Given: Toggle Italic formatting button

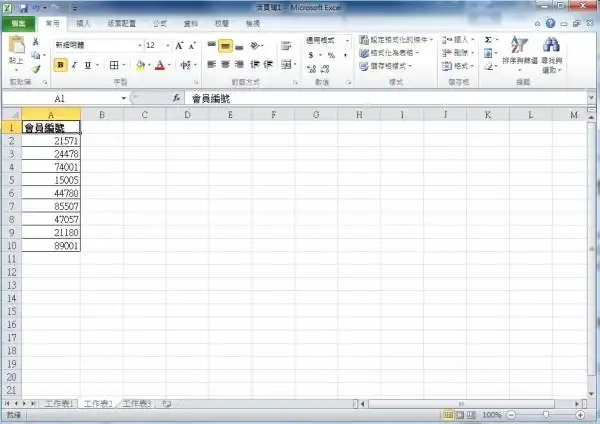Looking at the screenshot, I should pos(74,65).
